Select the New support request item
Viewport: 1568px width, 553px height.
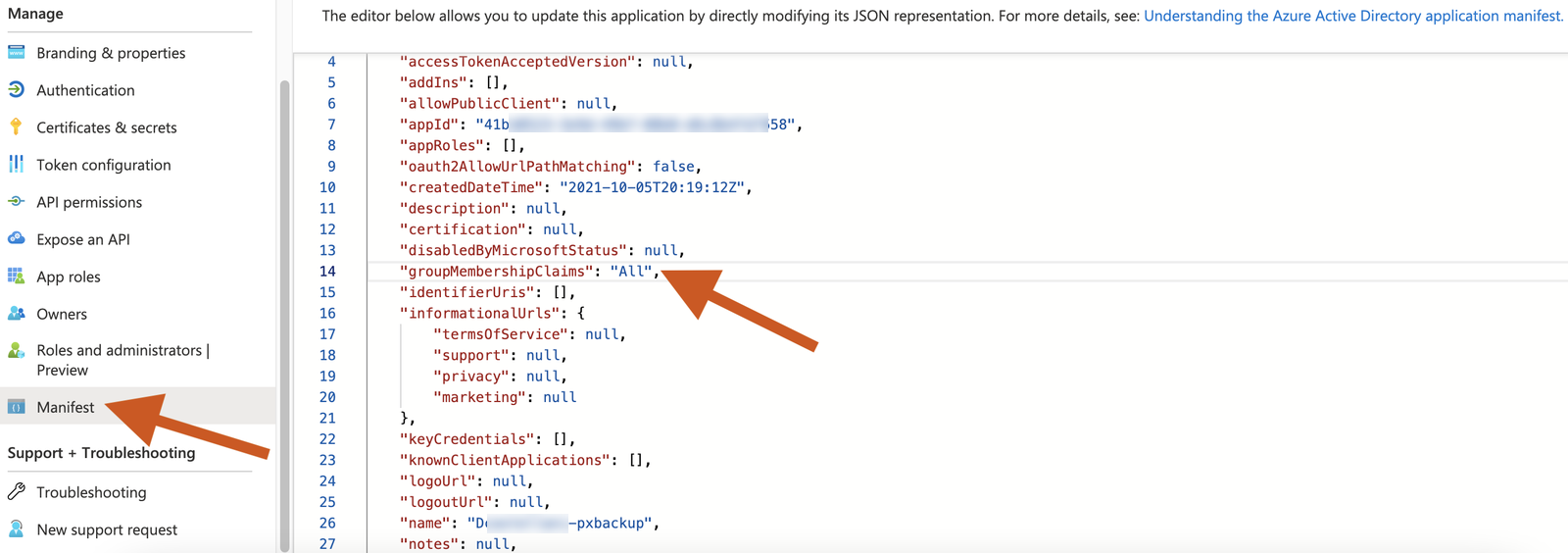click(107, 529)
